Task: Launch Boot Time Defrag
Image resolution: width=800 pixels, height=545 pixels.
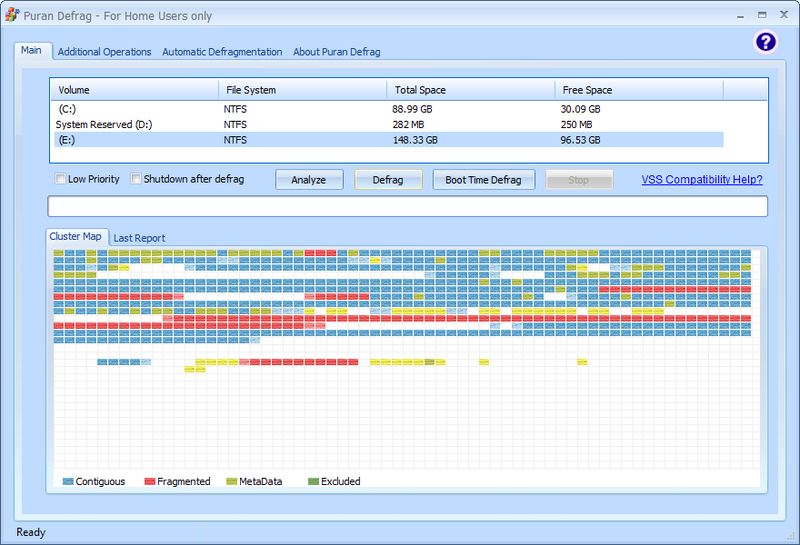Action: pyautogui.click(x=484, y=180)
